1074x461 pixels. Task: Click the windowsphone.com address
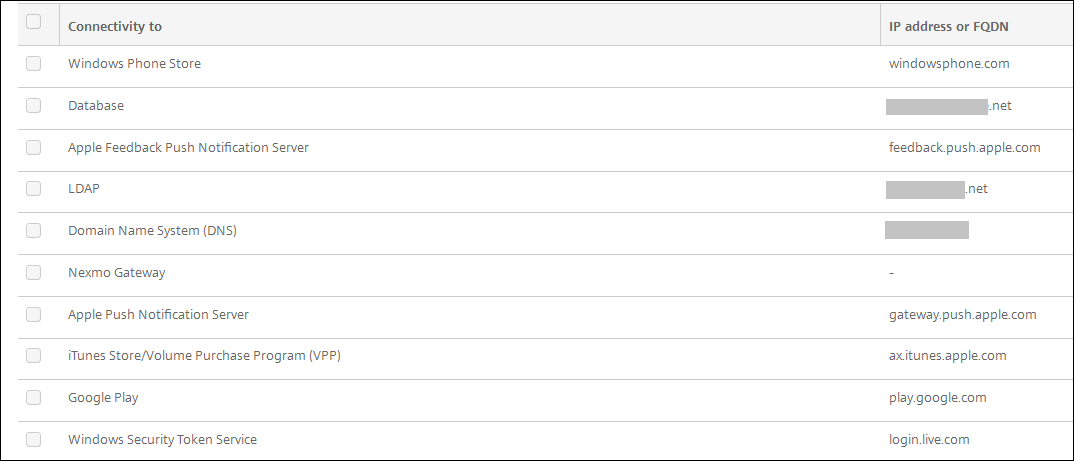[x=949, y=64]
